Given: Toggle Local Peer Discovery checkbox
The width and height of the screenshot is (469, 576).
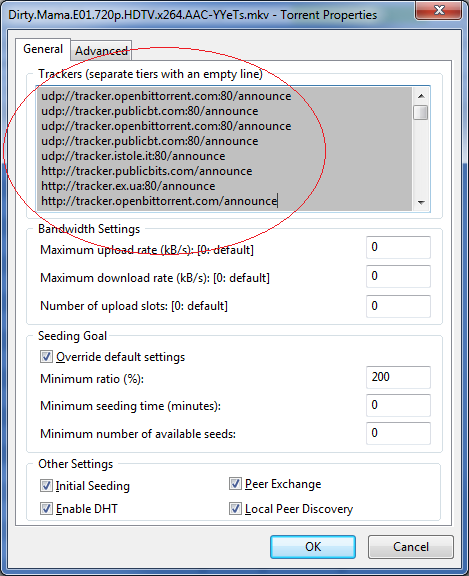Looking at the screenshot, I should pos(235,509).
